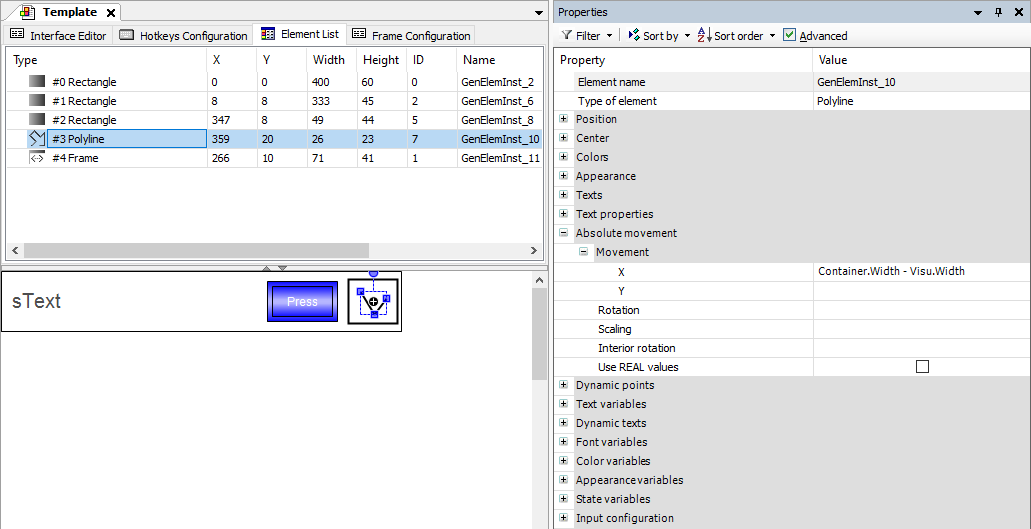Screen dimensions: 1031x529
Task: Switch to the Interface Editor tab
Action: pos(58,35)
